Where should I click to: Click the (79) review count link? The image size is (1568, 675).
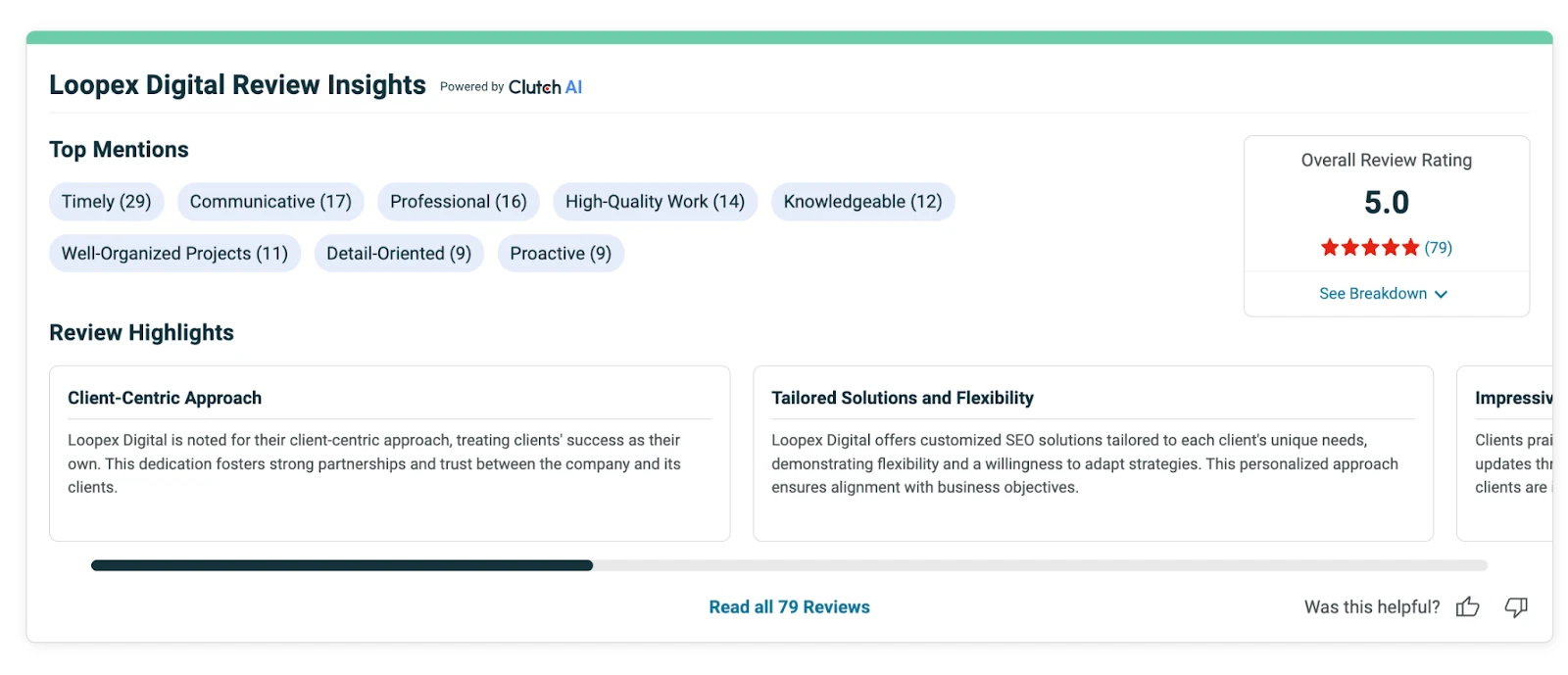click(x=1438, y=248)
